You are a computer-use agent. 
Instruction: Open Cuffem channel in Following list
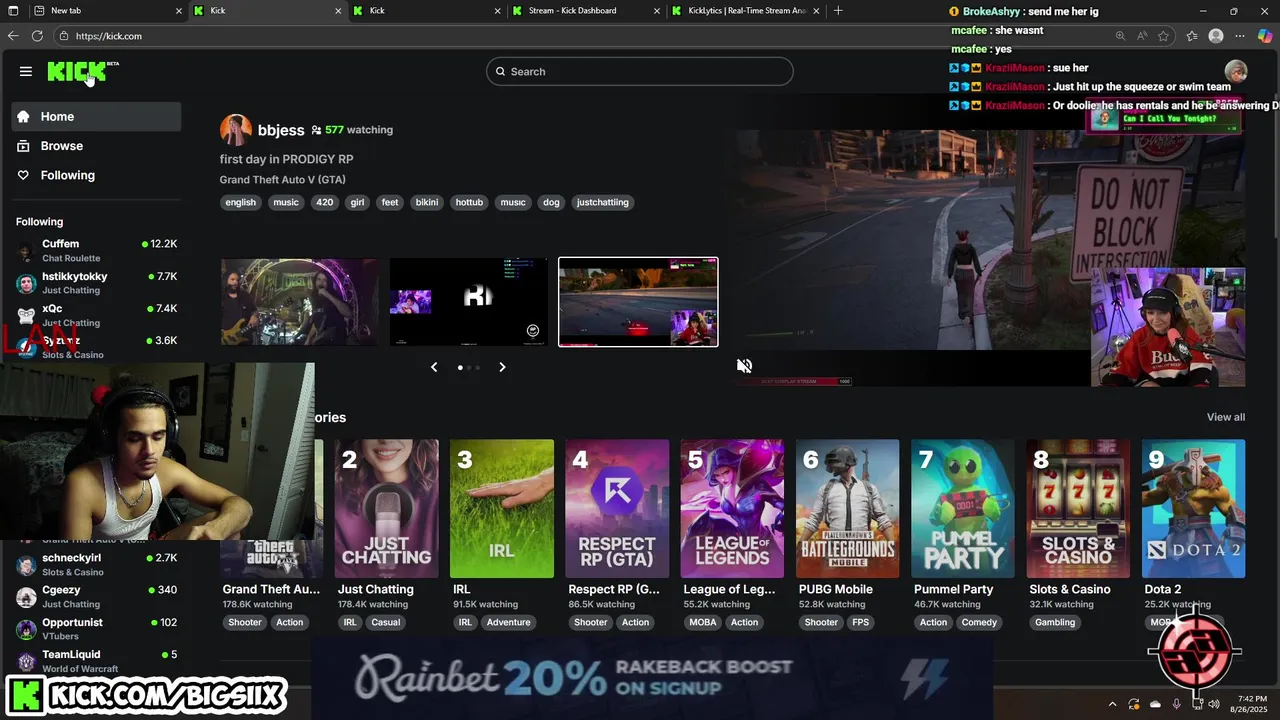pyautogui.click(x=96, y=250)
